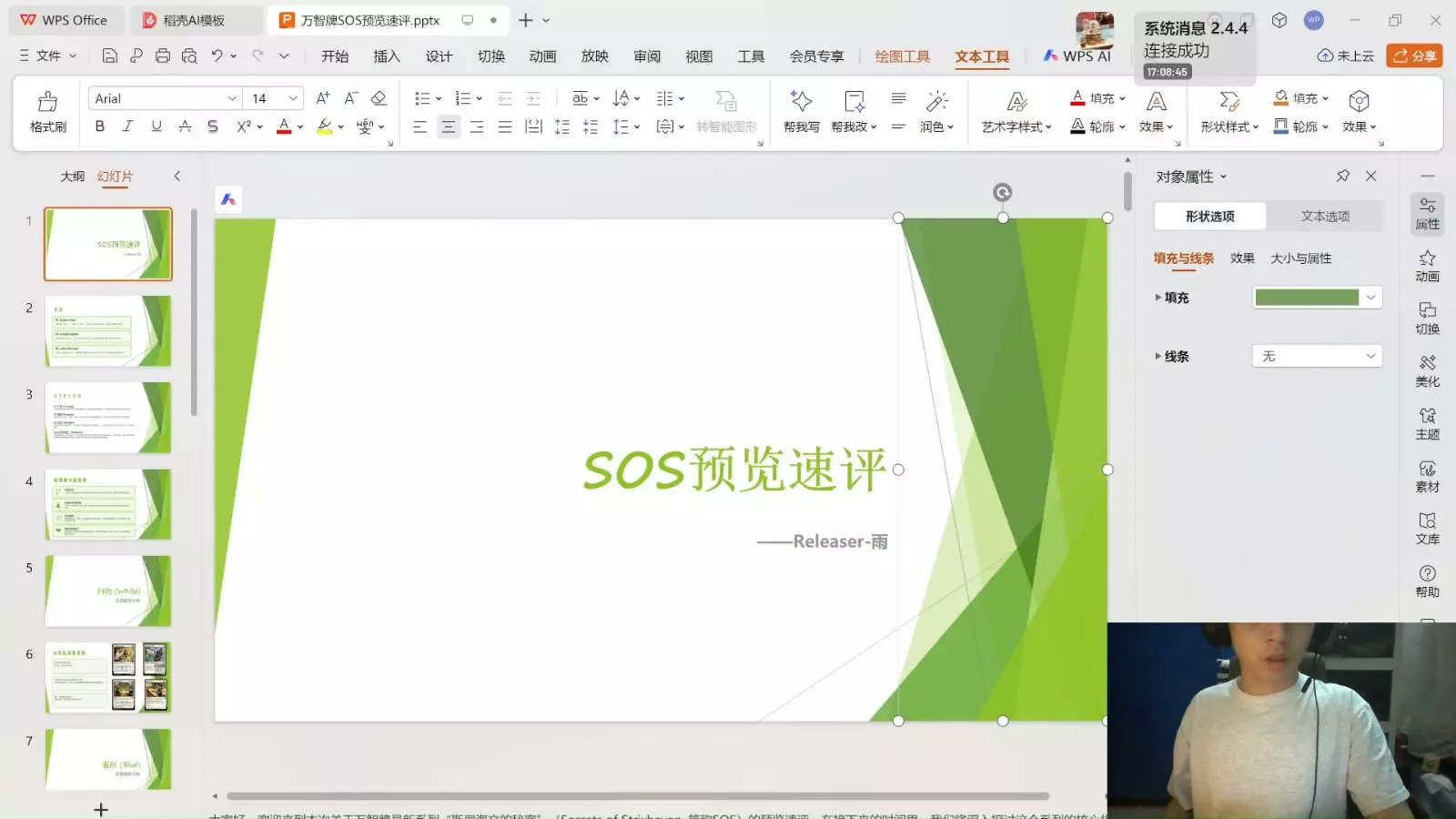Open print preview from the quick access toolbar
The image size is (1456, 819).
pyautogui.click(x=189, y=56)
